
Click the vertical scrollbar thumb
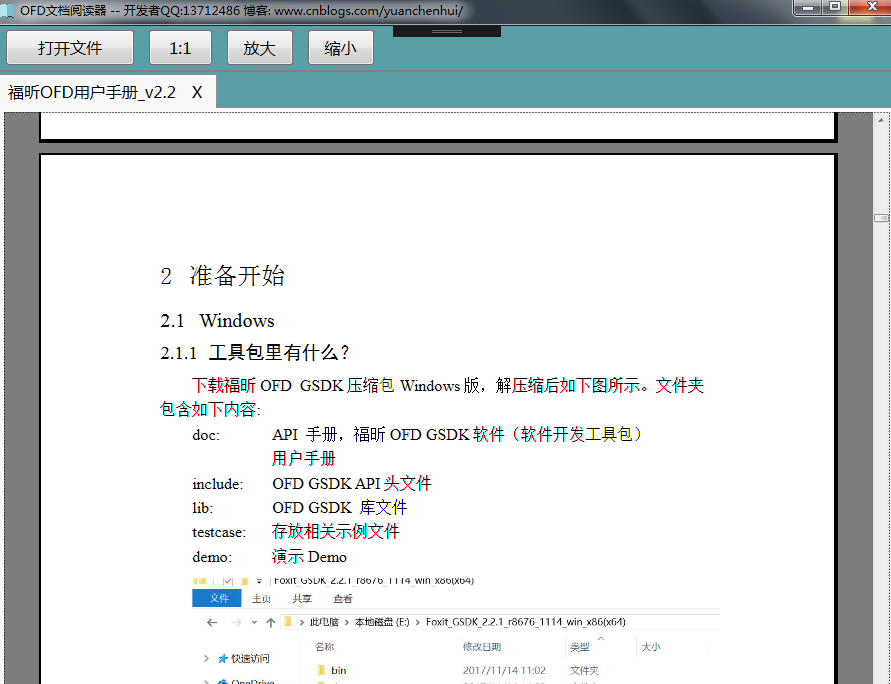(881, 218)
